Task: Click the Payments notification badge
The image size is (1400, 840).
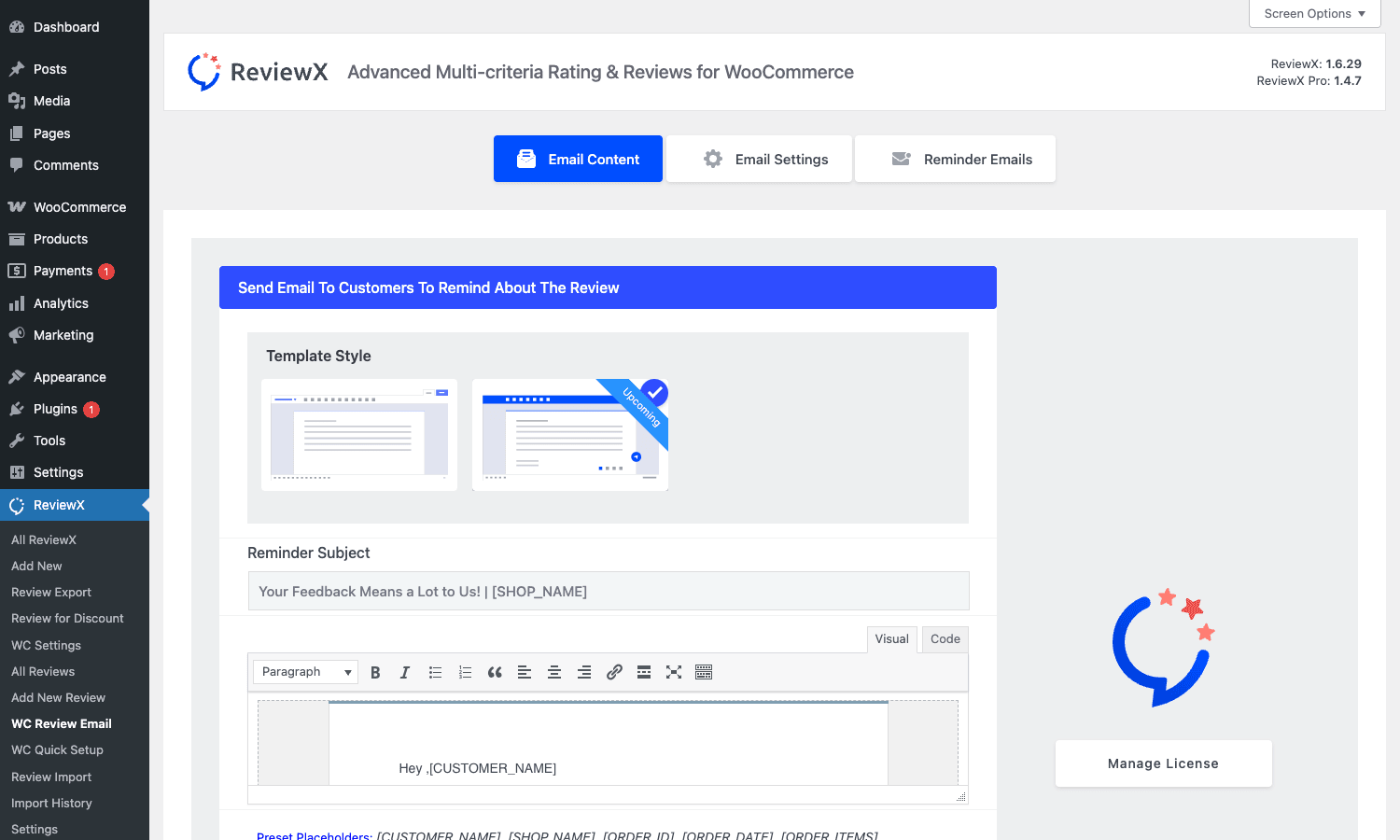Action: [106, 272]
